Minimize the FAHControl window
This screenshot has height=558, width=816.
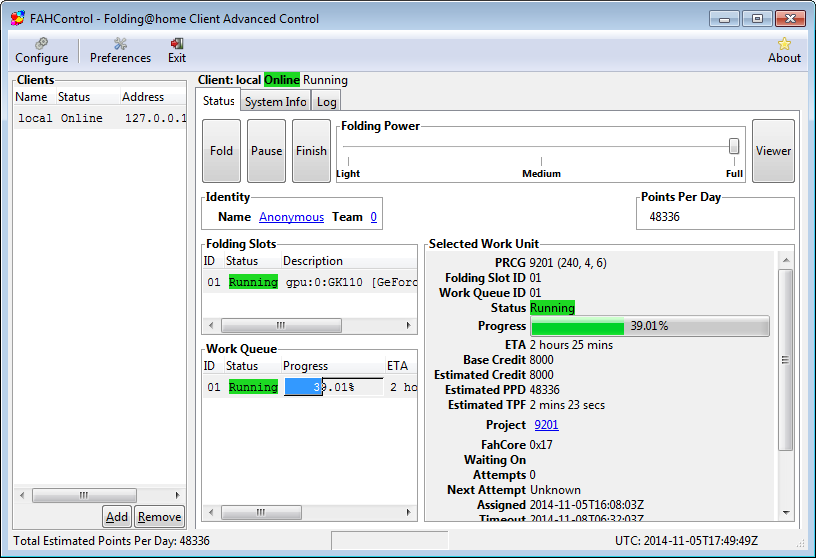[x=724, y=19]
